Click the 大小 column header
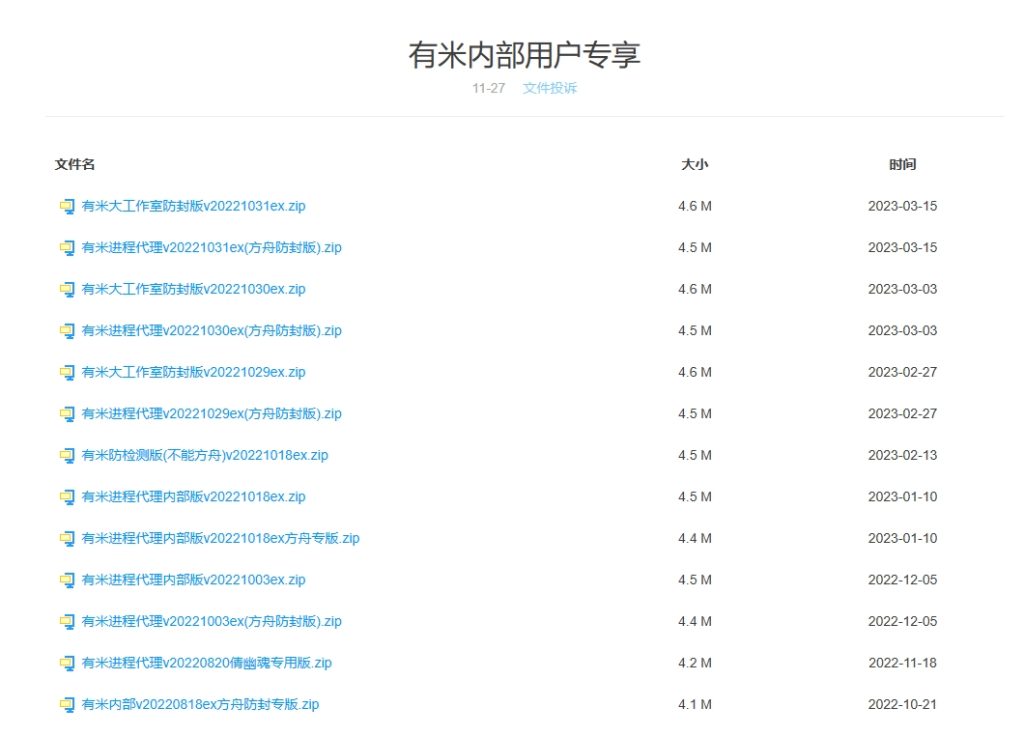This screenshot has height=736, width=1024. (x=695, y=165)
